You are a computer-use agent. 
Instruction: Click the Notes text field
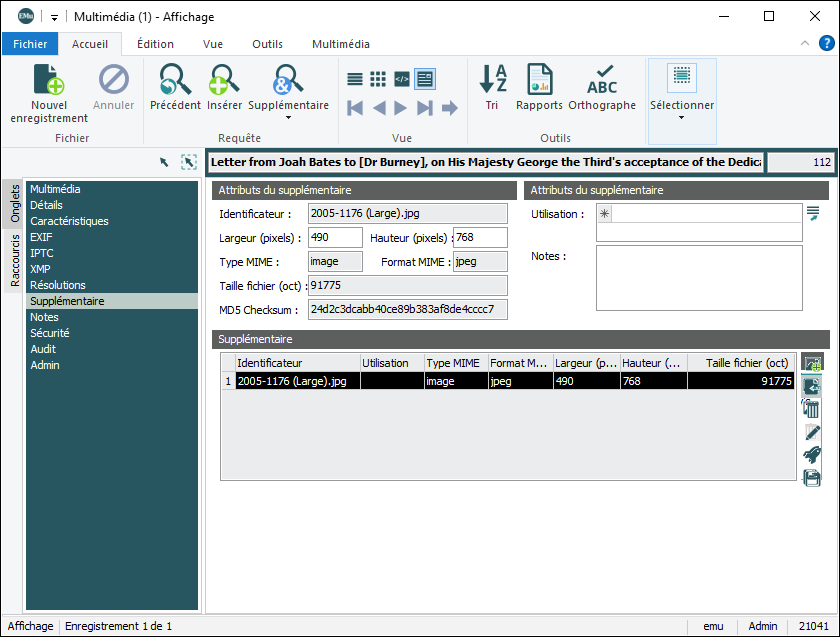(699, 278)
